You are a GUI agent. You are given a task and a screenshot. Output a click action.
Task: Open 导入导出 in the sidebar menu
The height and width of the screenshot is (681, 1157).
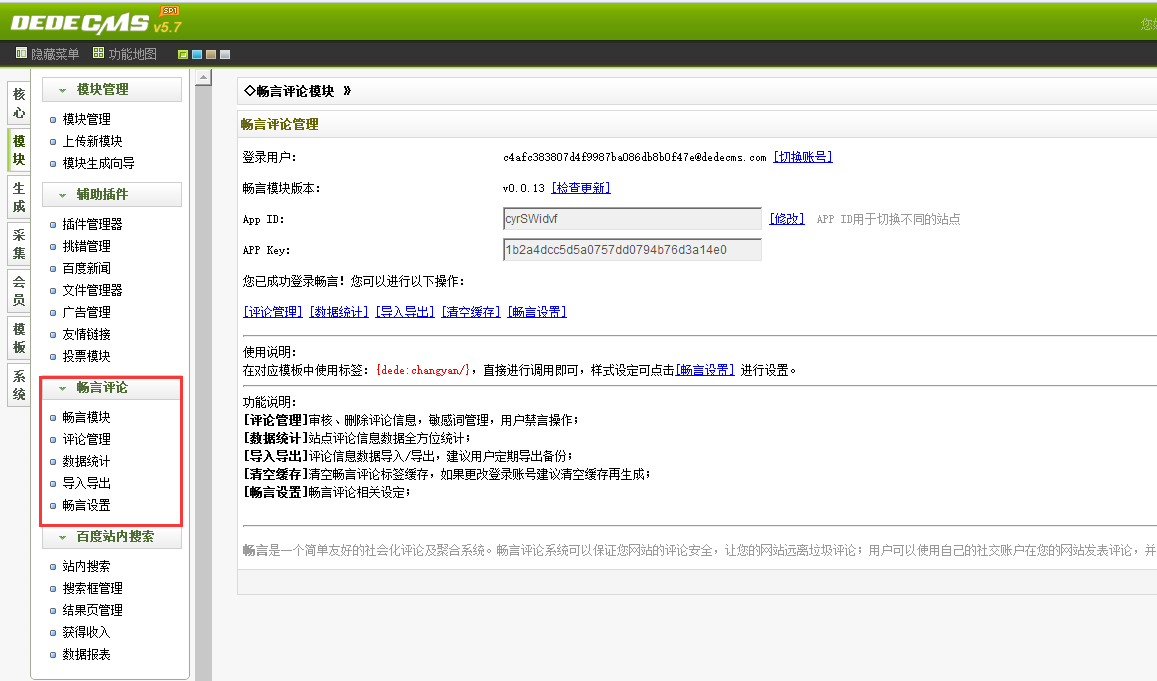click(x=86, y=483)
